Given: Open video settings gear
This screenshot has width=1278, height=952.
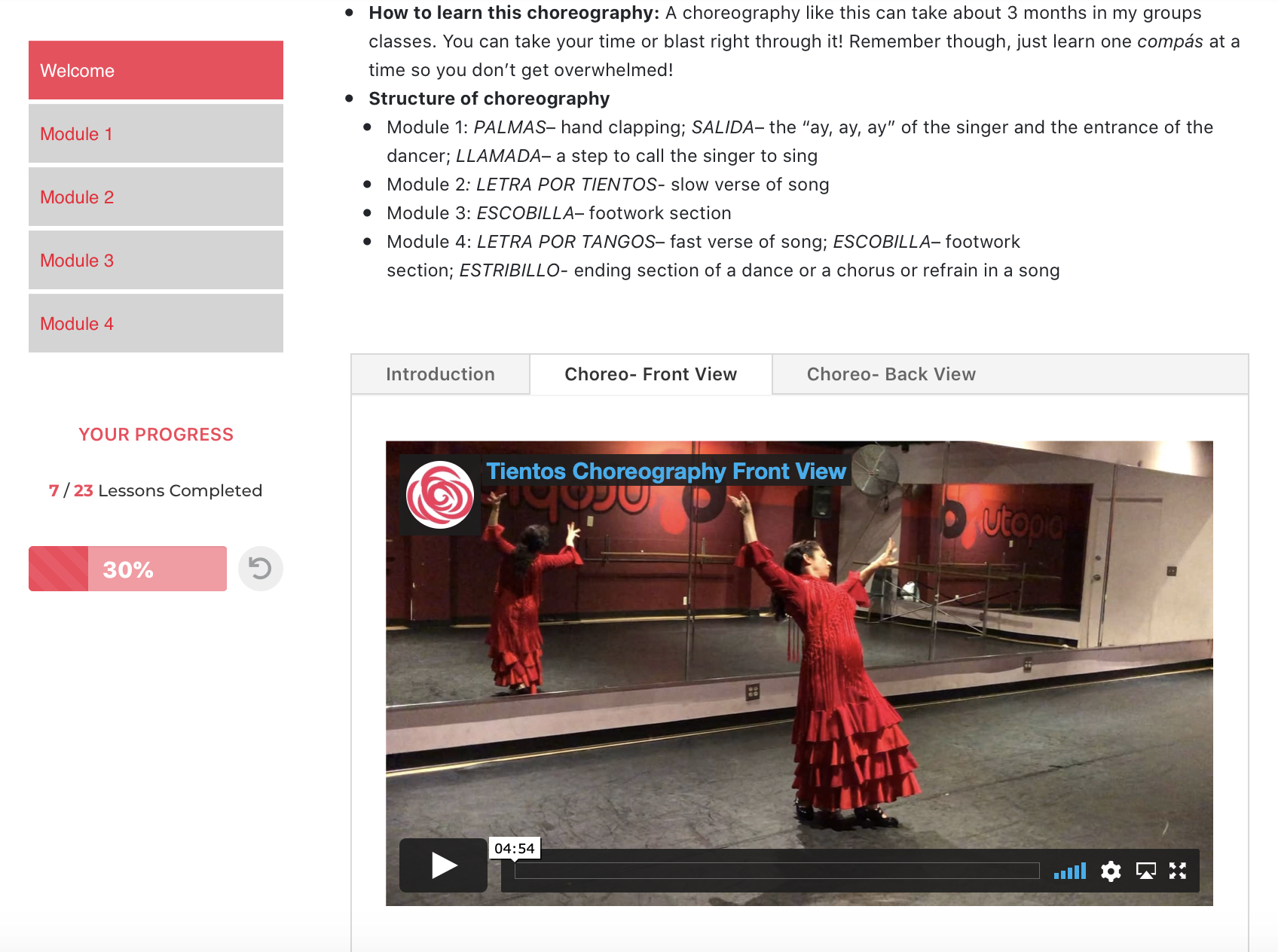Looking at the screenshot, I should pos(1111,871).
